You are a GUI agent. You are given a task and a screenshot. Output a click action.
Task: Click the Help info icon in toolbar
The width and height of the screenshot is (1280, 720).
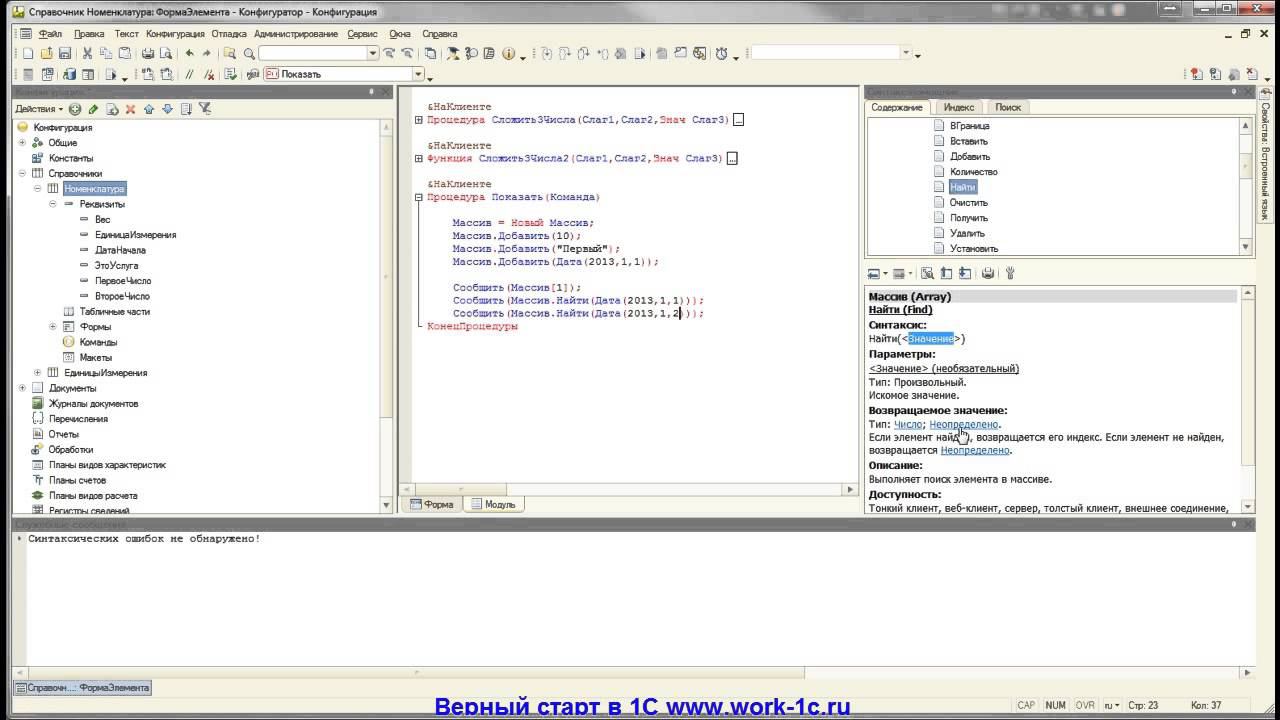pos(508,54)
